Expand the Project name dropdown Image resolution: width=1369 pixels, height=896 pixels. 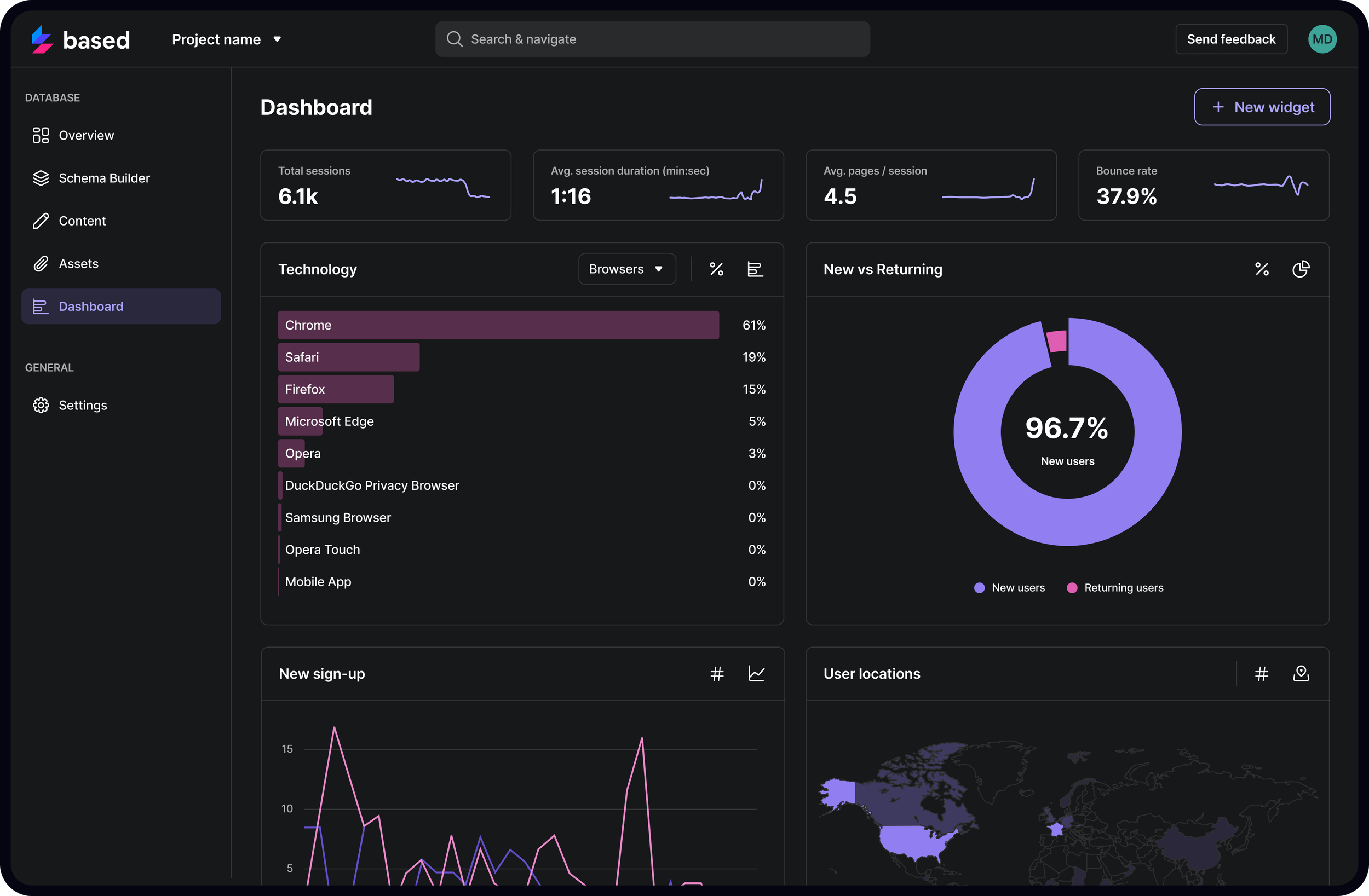point(227,39)
